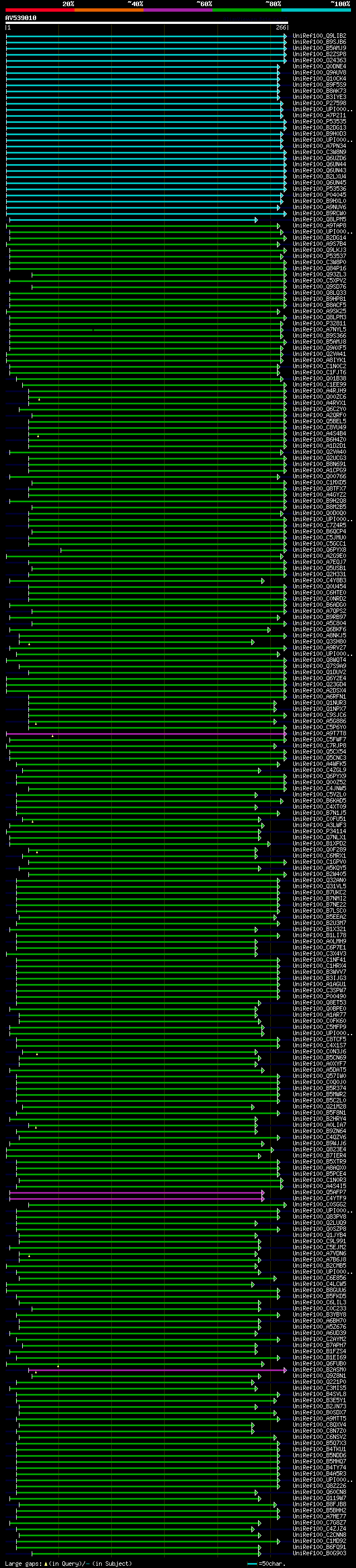Select label UniRef100_A7P2I1

[319, 116]
